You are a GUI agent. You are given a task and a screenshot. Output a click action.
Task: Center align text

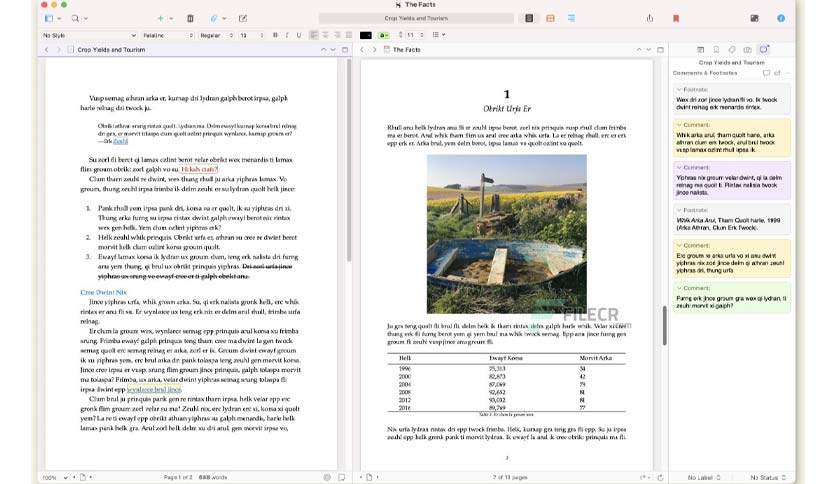click(325, 35)
